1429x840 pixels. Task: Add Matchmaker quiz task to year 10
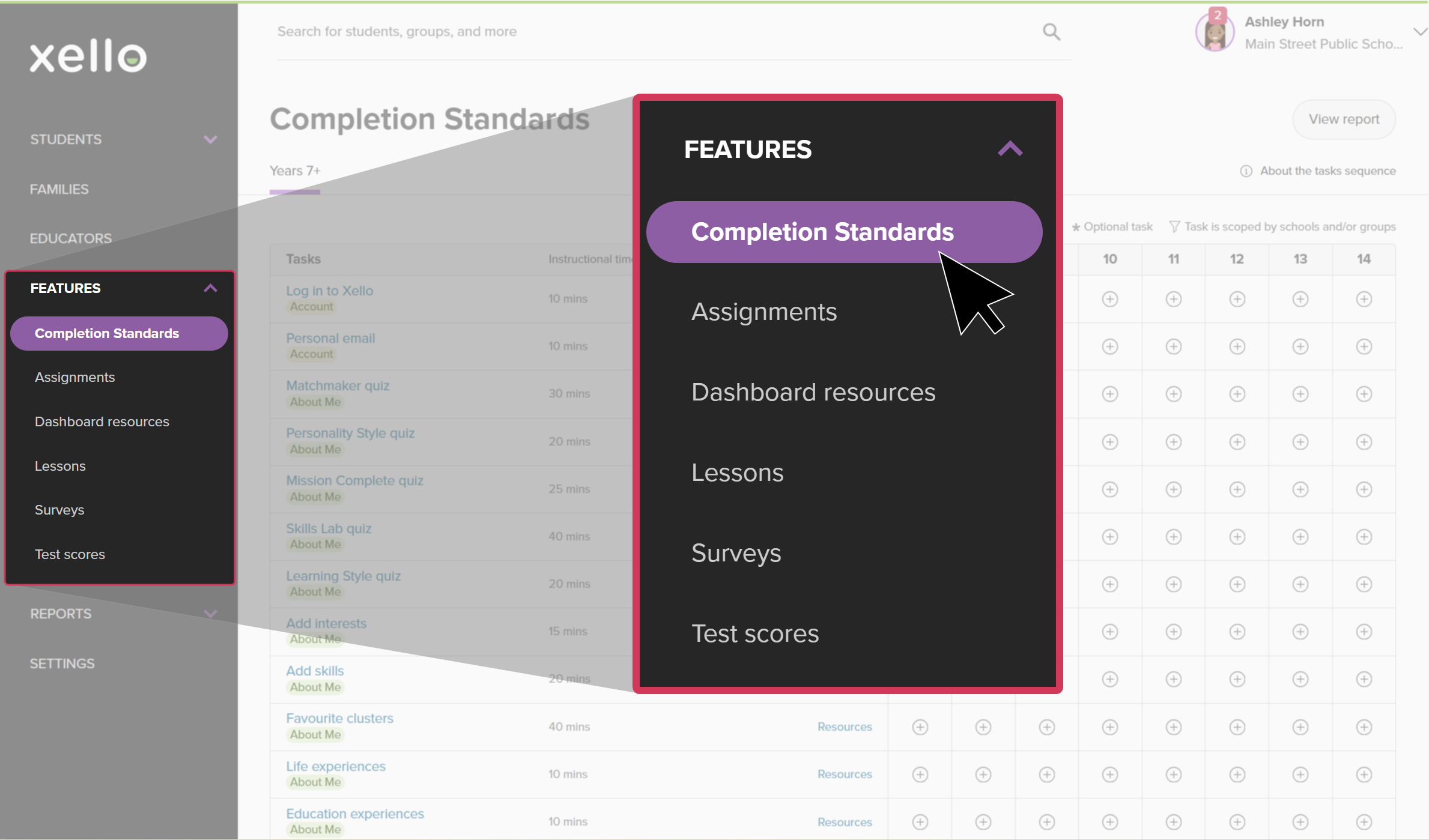(1110, 394)
